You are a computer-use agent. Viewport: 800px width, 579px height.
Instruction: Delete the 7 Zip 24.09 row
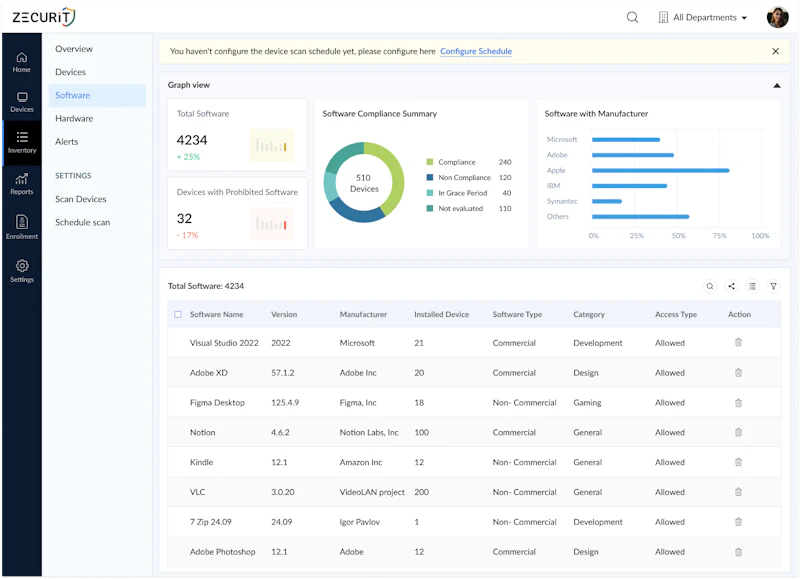(x=738, y=522)
